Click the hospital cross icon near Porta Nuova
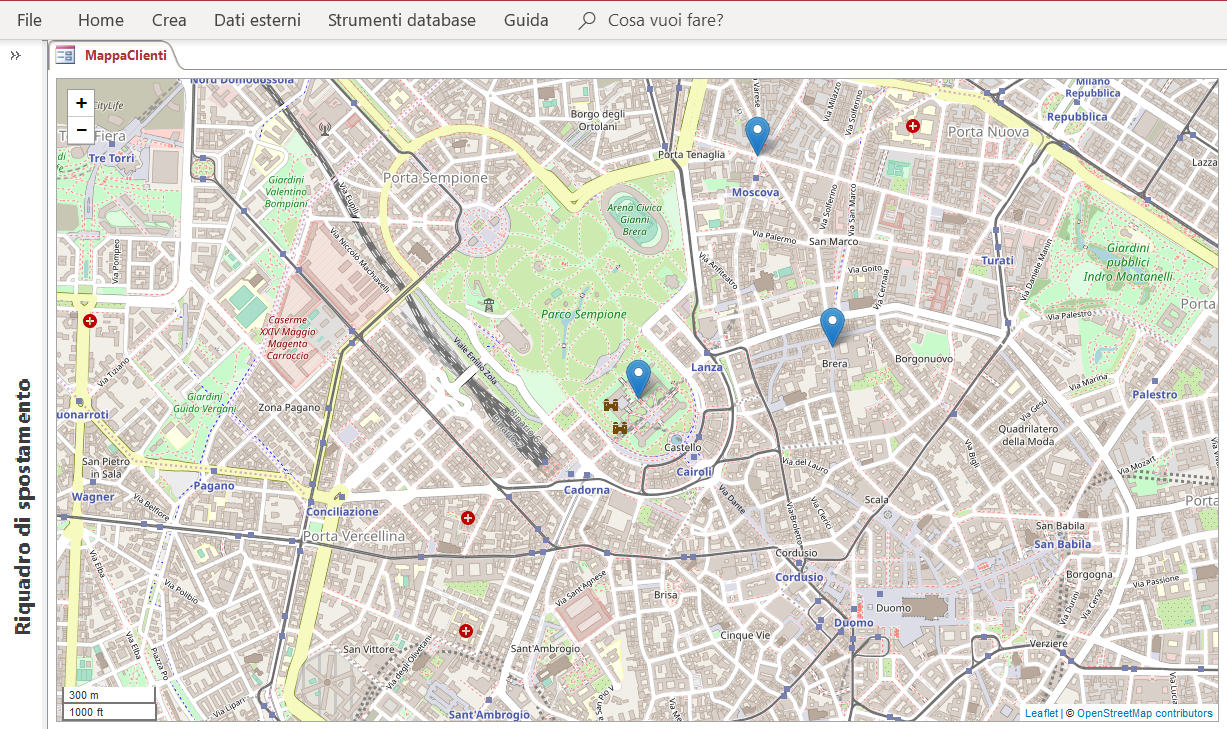 [x=913, y=126]
